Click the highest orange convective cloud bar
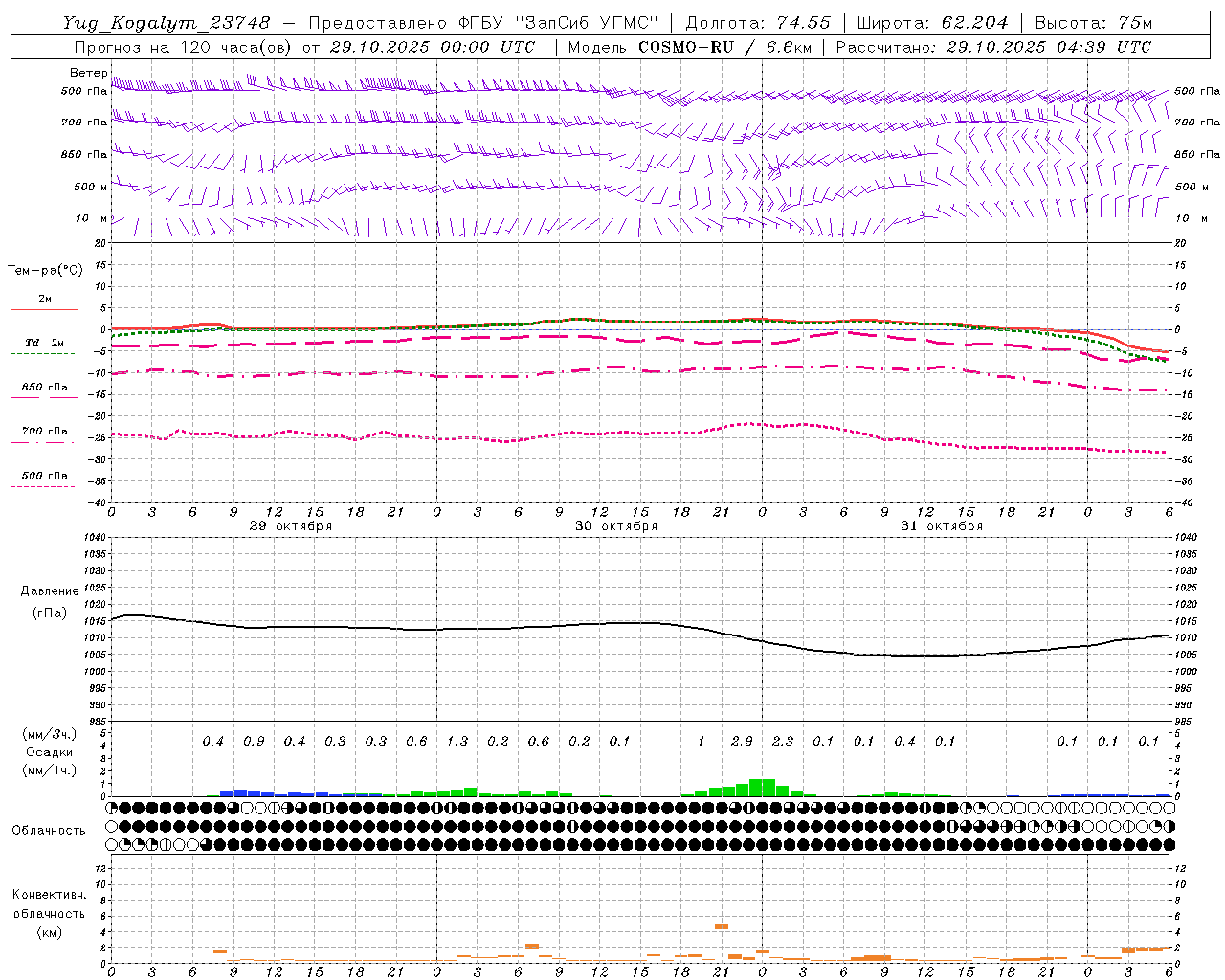 click(722, 926)
